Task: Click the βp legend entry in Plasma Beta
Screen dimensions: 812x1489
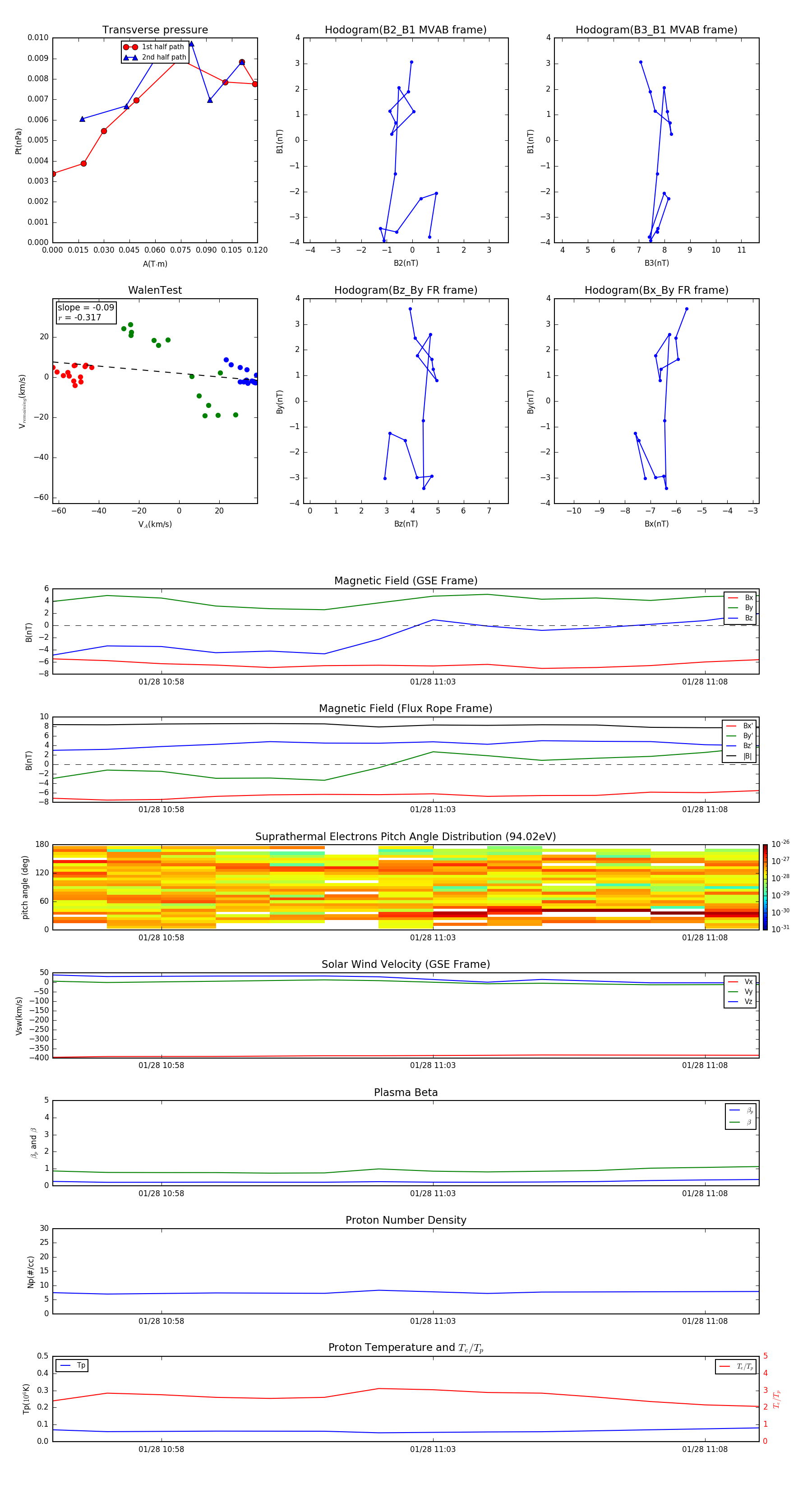Action: 741,1110
